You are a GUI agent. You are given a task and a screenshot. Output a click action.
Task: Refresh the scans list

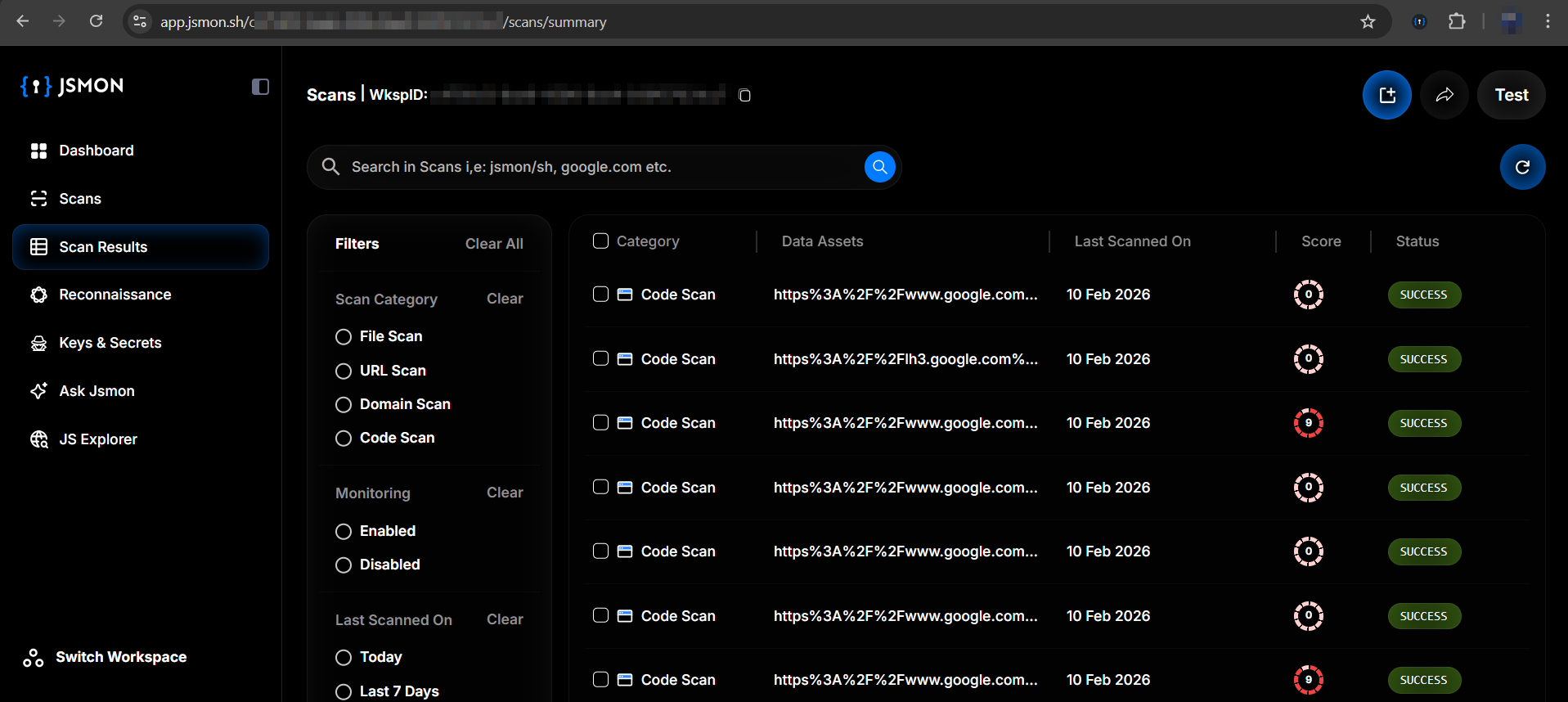[x=1522, y=167]
